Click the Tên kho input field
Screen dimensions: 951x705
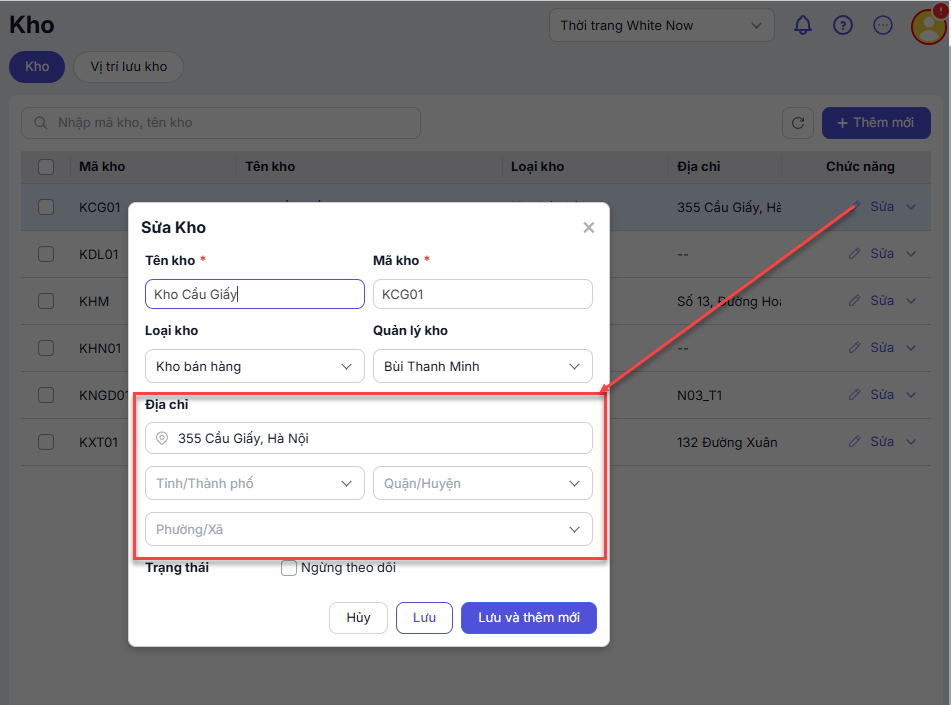click(x=254, y=294)
